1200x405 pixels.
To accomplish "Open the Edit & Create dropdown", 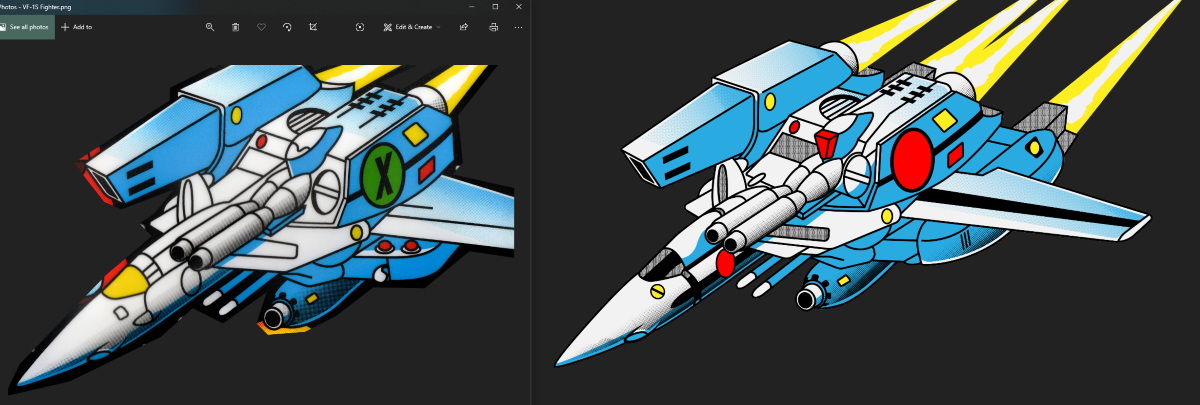I will click(412, 27).
